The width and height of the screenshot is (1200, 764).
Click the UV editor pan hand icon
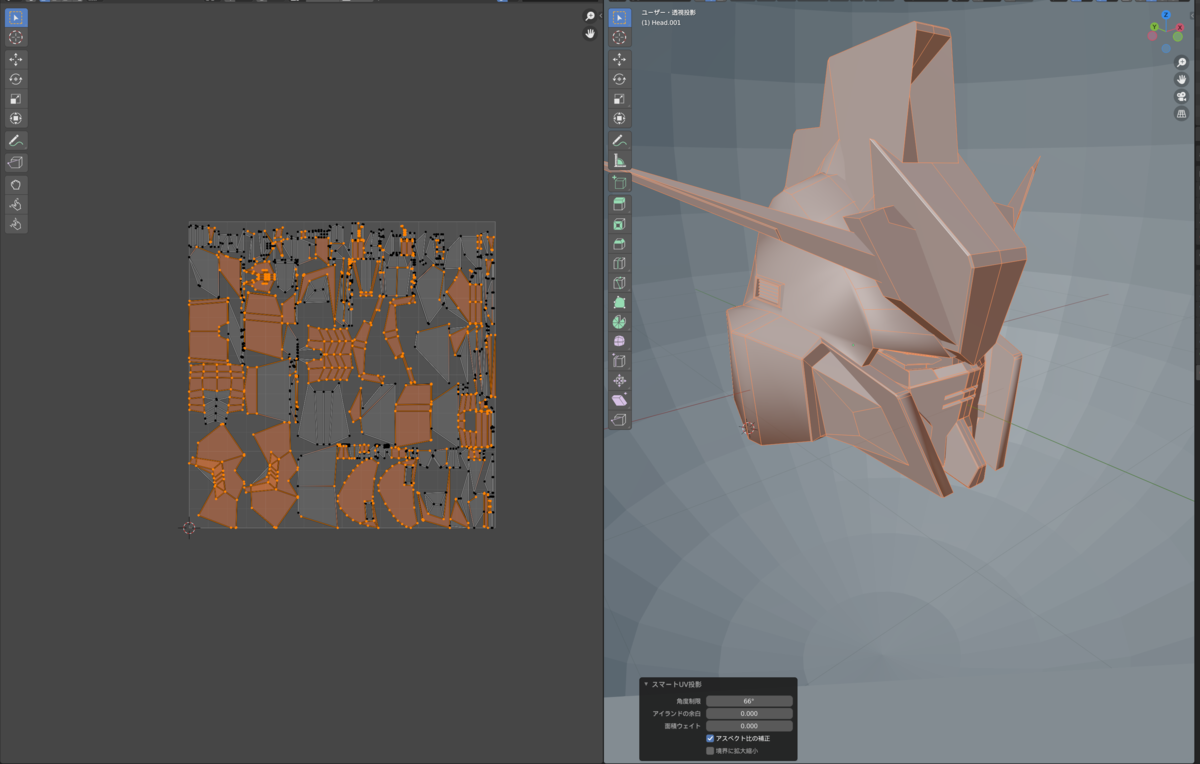click(590, 33)
